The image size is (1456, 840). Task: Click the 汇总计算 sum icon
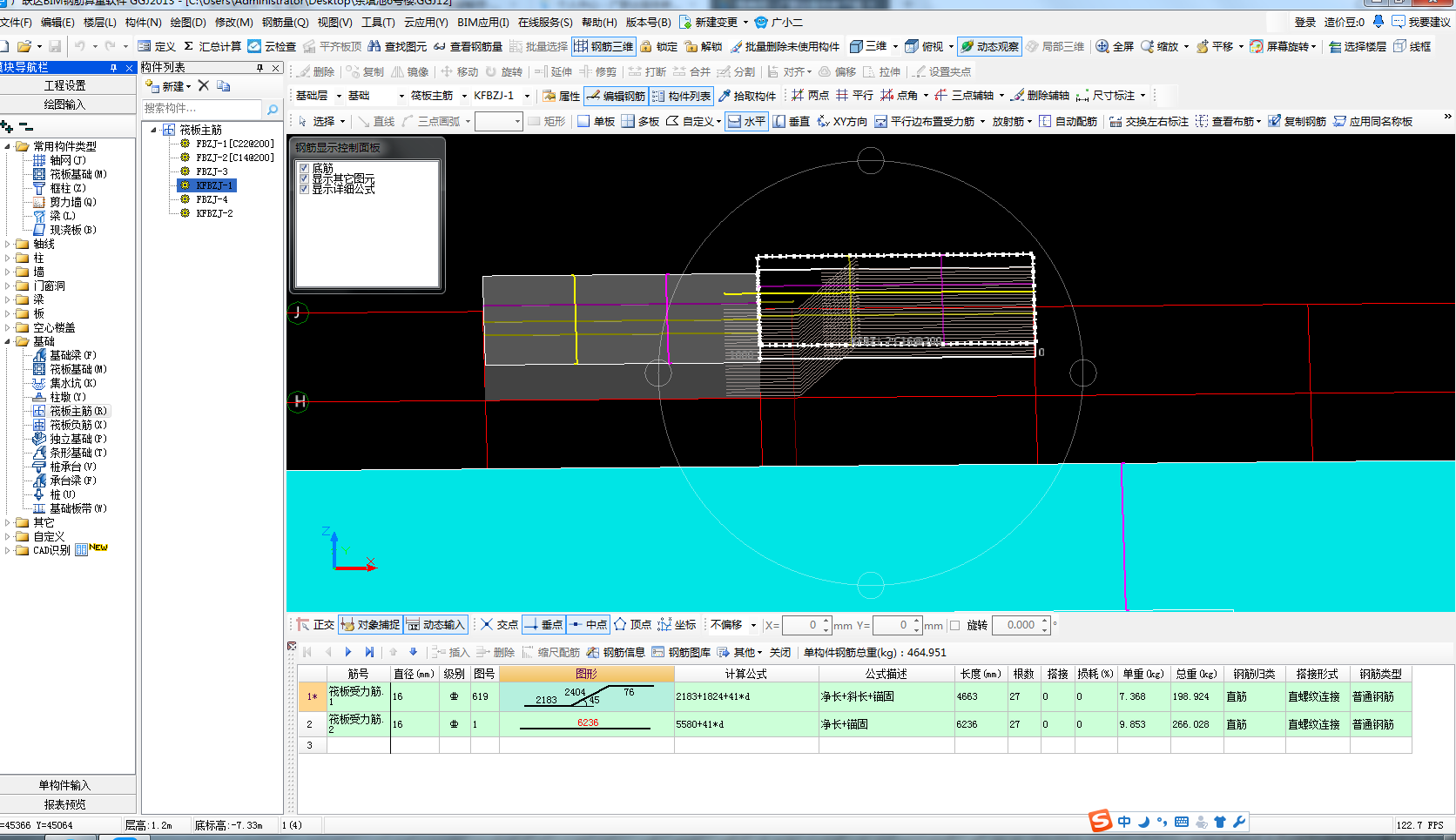[188, 46]
